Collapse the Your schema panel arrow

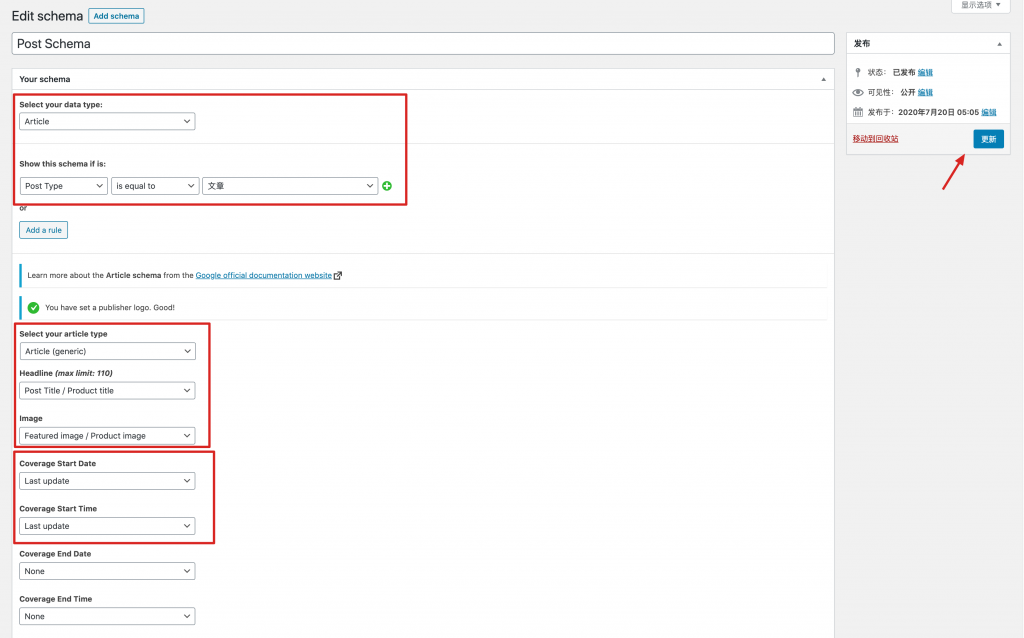tap(824, 79)
